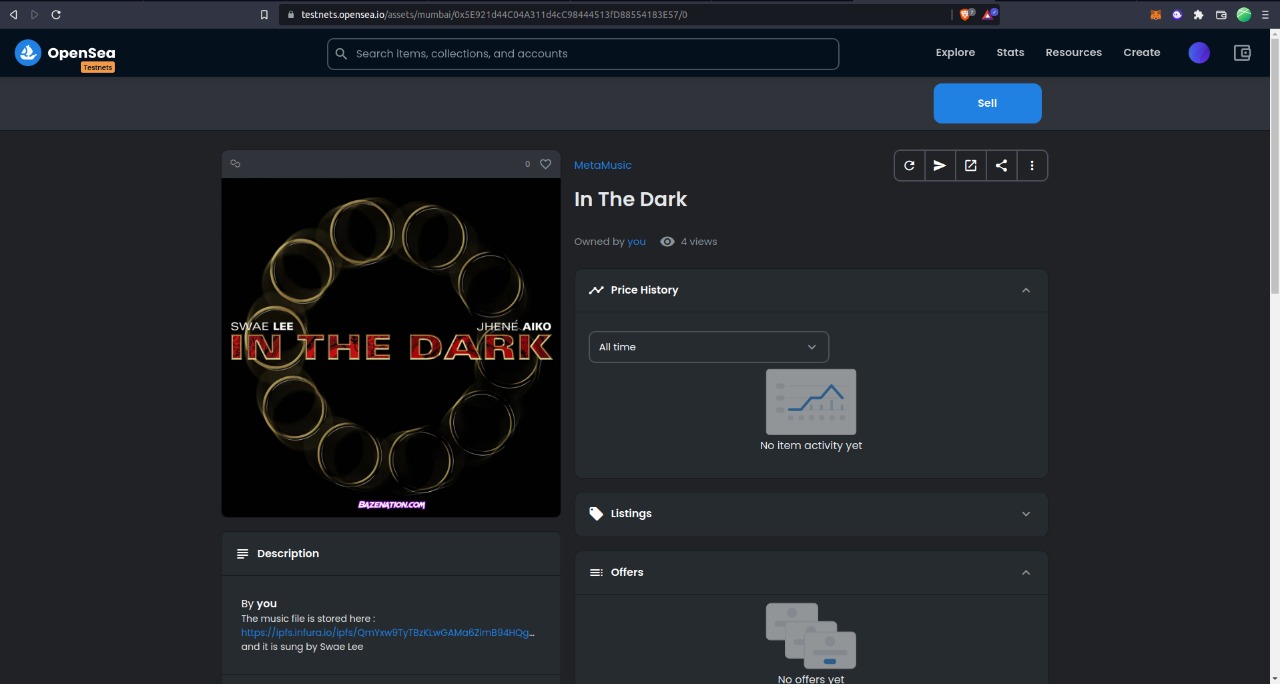Screen dimensions: 1280x684
Task: Open the Resources menu
Action: pos(1073,53)
